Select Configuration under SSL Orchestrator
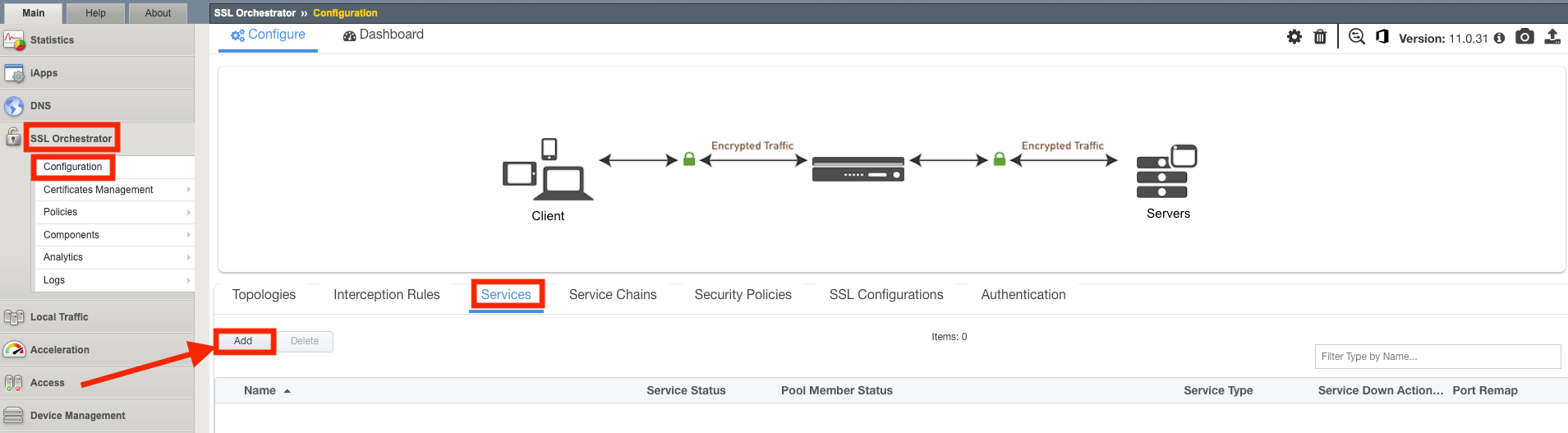Image resolution: width=1568 pixels, height=433 pixels. [73, 167]
